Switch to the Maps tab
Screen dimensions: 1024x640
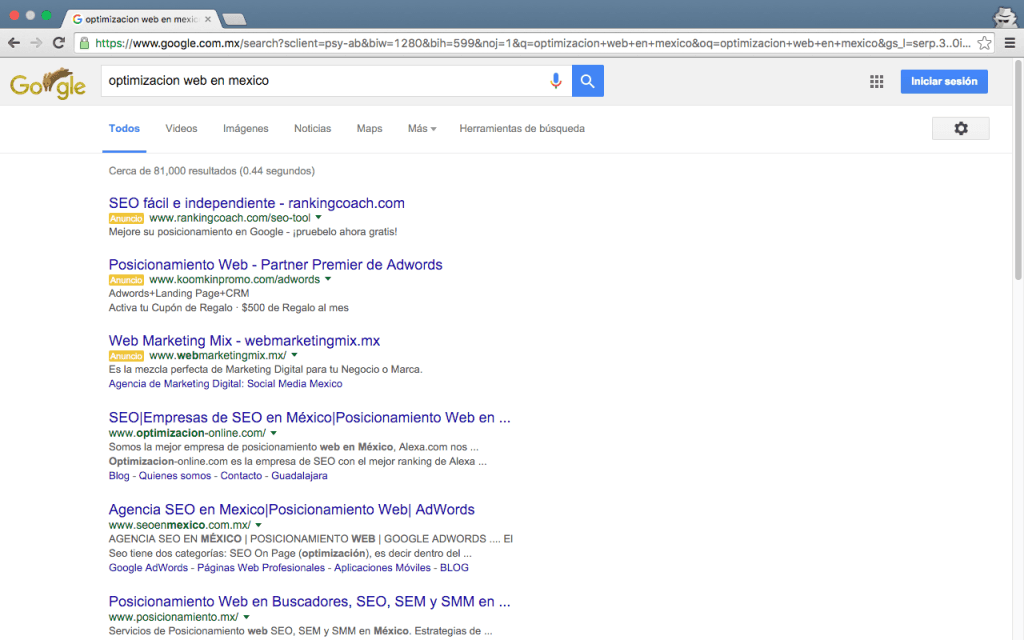[369, 129]
